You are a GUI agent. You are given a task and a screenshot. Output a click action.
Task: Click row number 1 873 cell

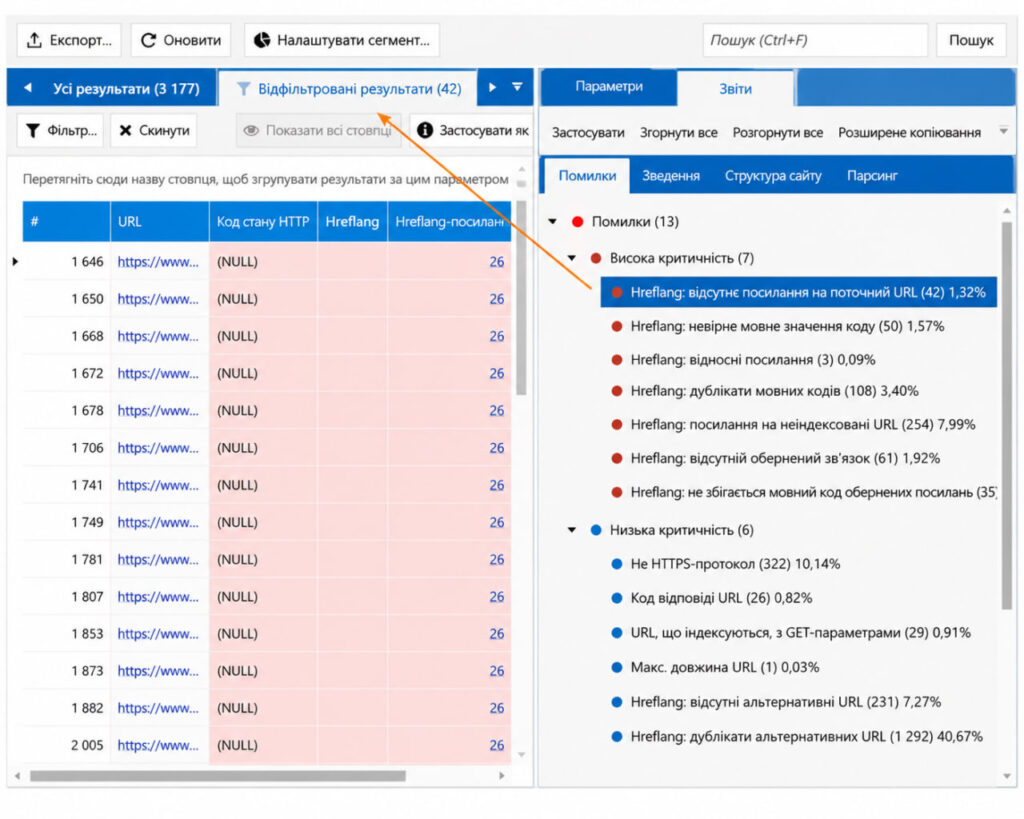66,671
